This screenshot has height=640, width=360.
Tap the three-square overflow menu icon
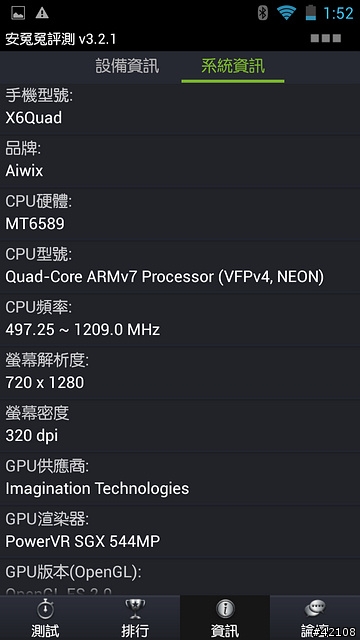pos(326,38)
